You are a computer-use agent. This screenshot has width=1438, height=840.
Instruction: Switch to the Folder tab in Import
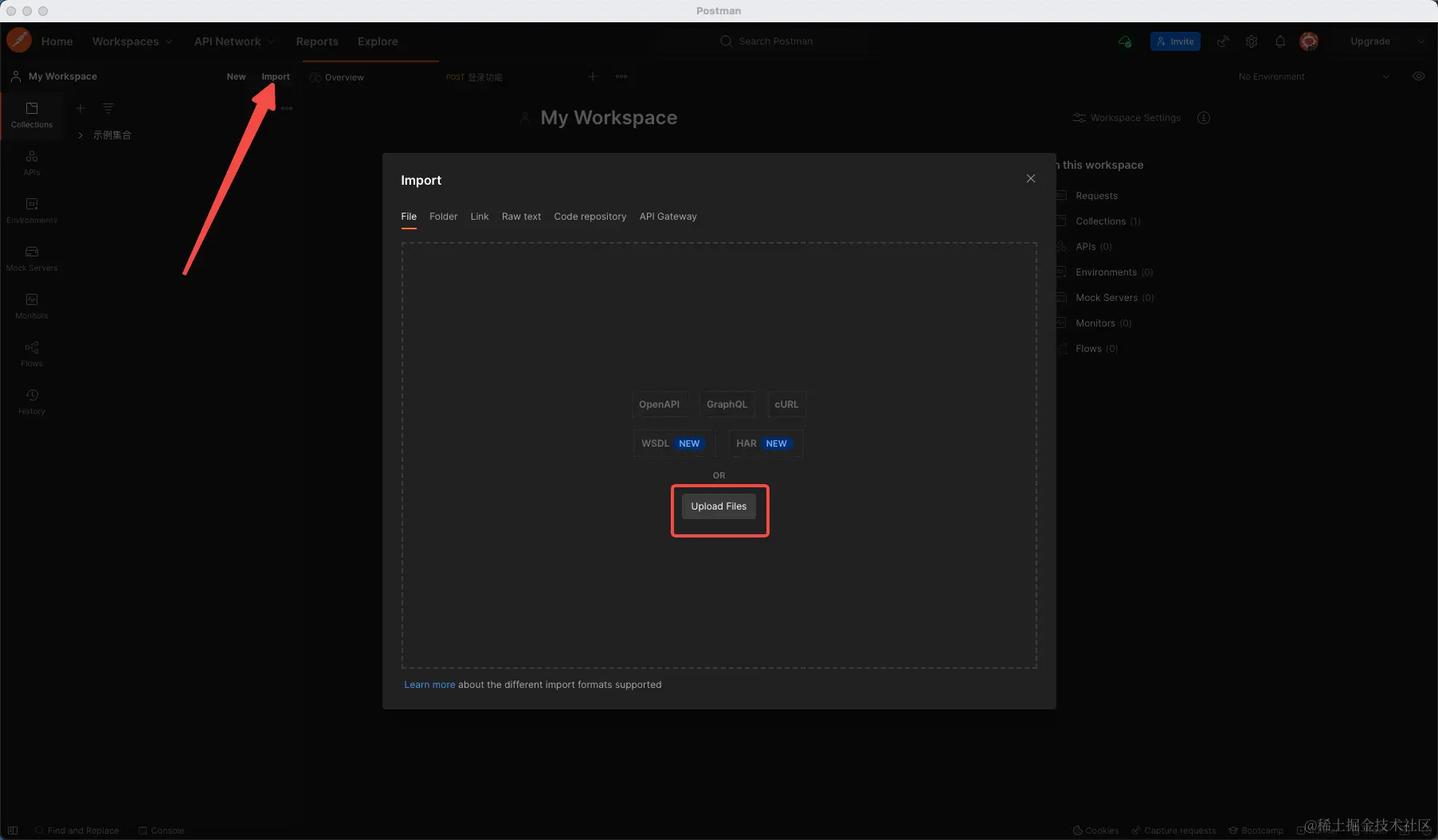pyautogui.click(x=444, y=217)
